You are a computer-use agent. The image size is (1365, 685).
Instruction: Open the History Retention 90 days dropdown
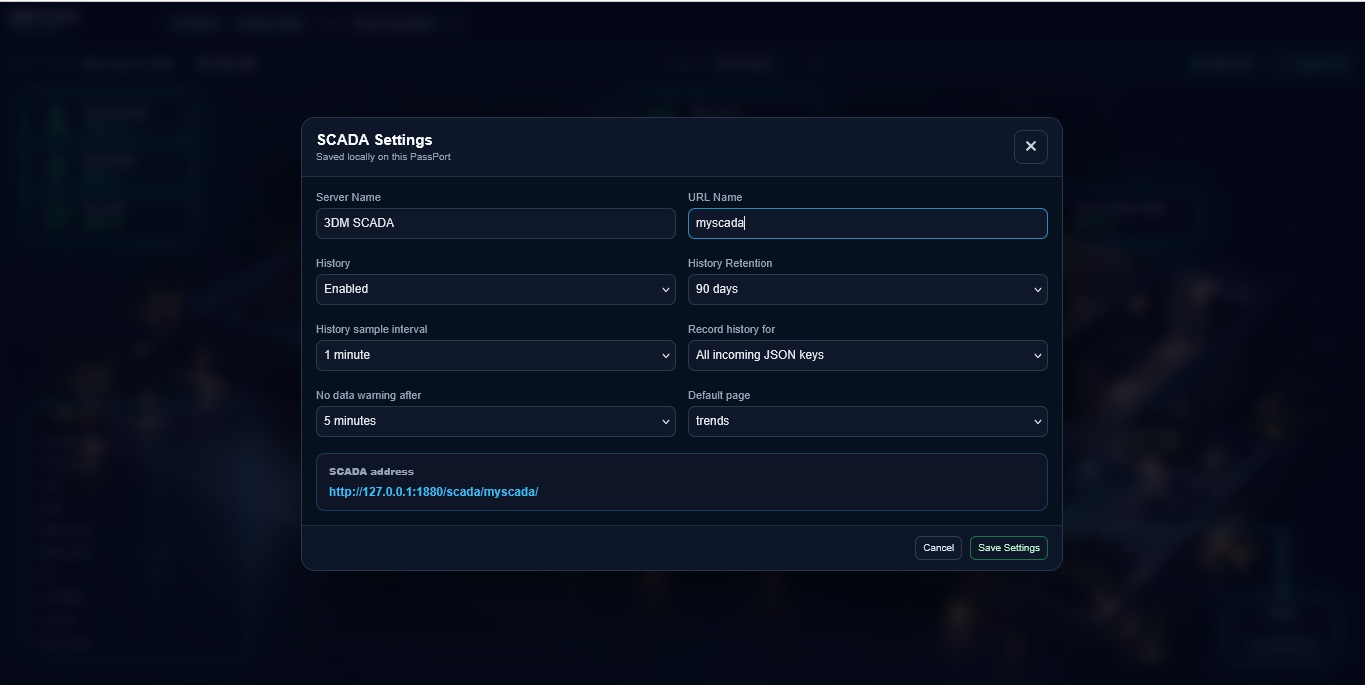[x=867, y=289]
